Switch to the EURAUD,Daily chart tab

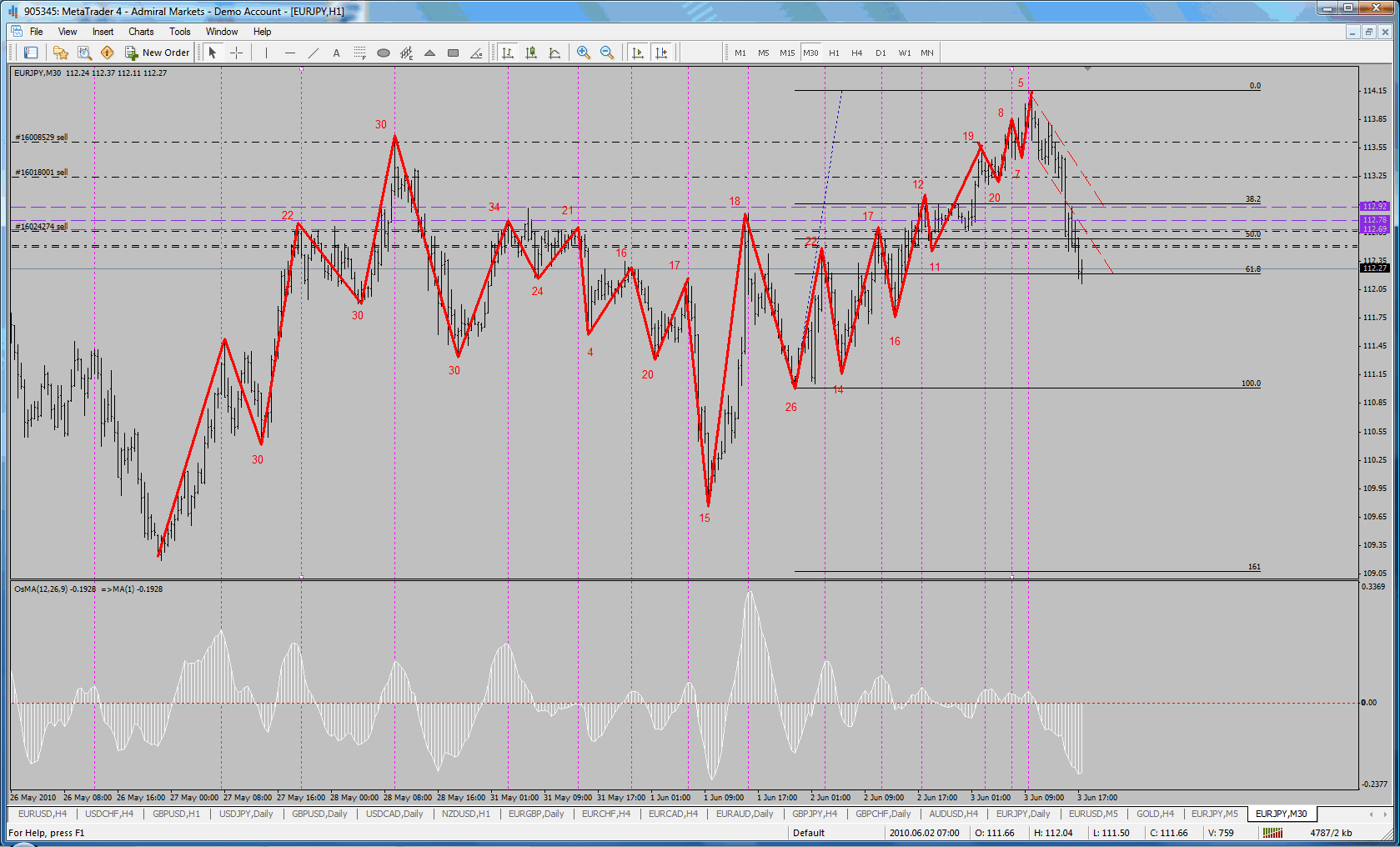[745, 814]
